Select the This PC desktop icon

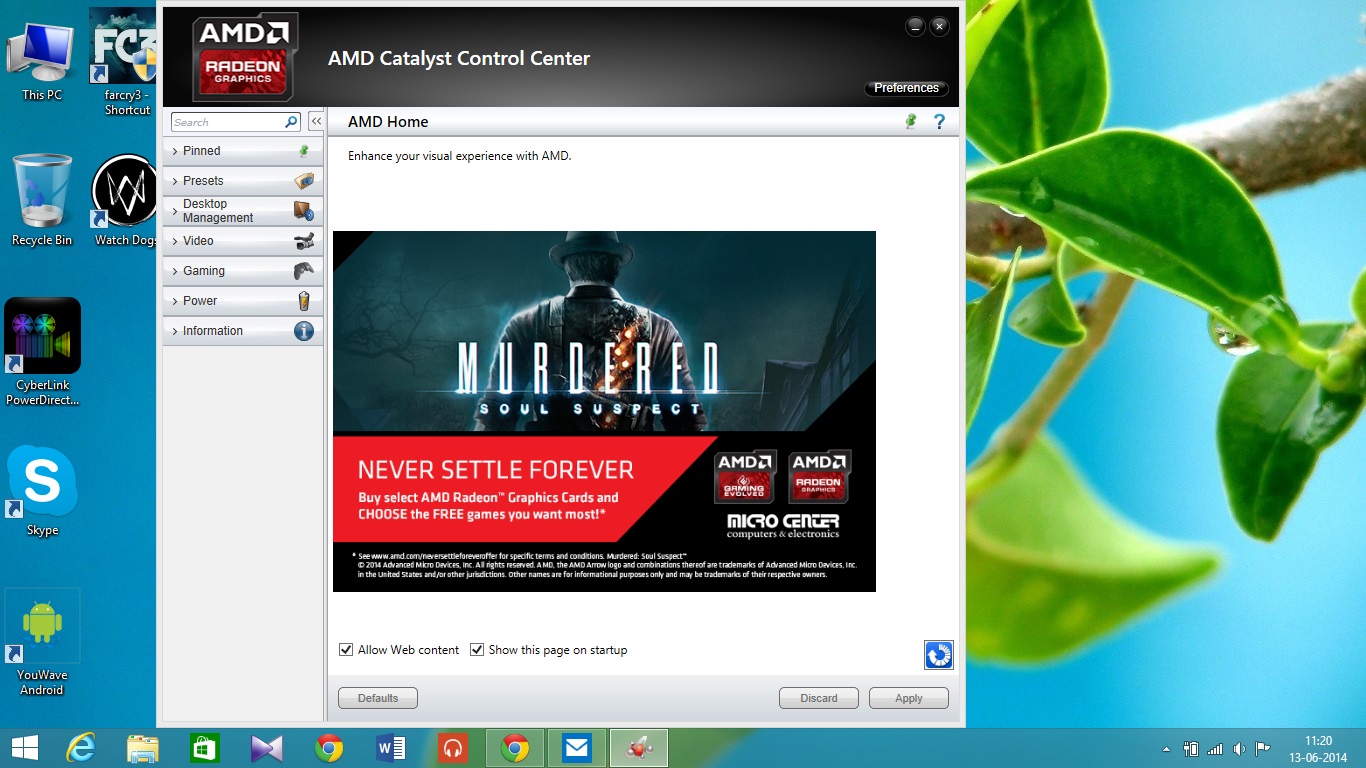(x=42, y=62)
